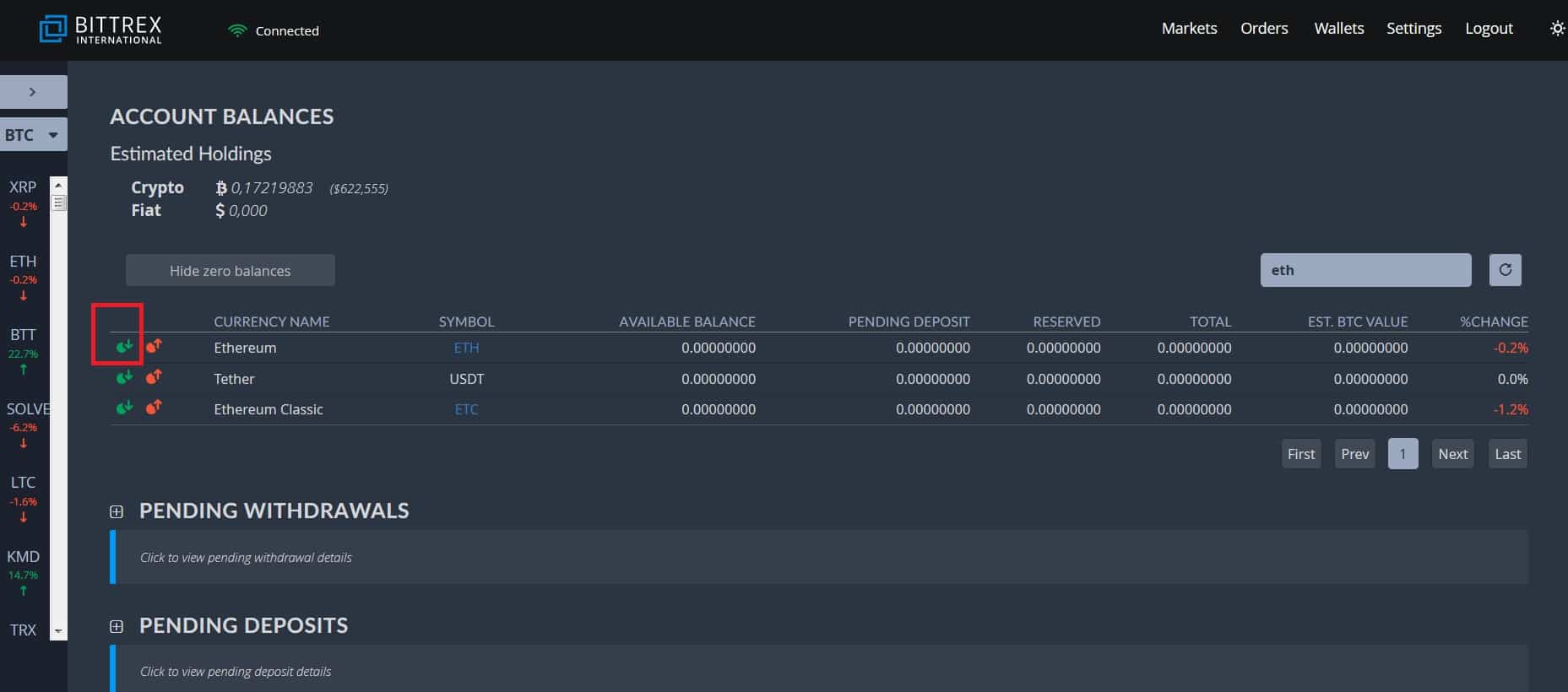Click Ethereum Classic deposit icon
This screenshot has width=1568, height=692.
(x=125, y=407)
